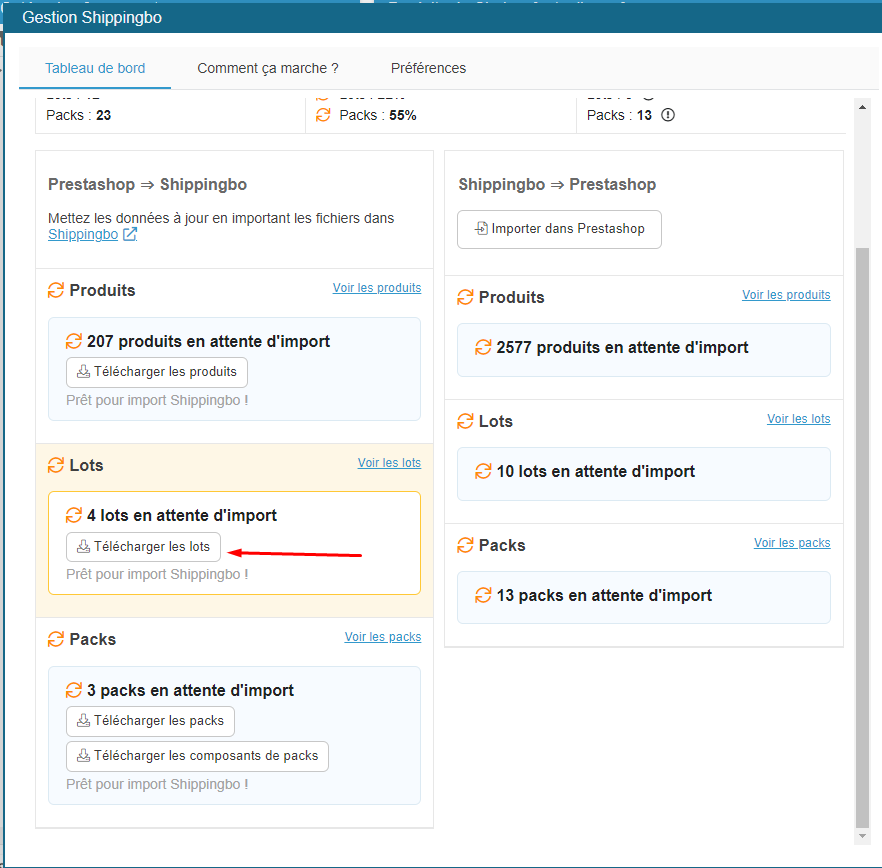The image size is (882, 868).
Task: Open the Tableau de bord tab
Action: (x=95, y=68)
